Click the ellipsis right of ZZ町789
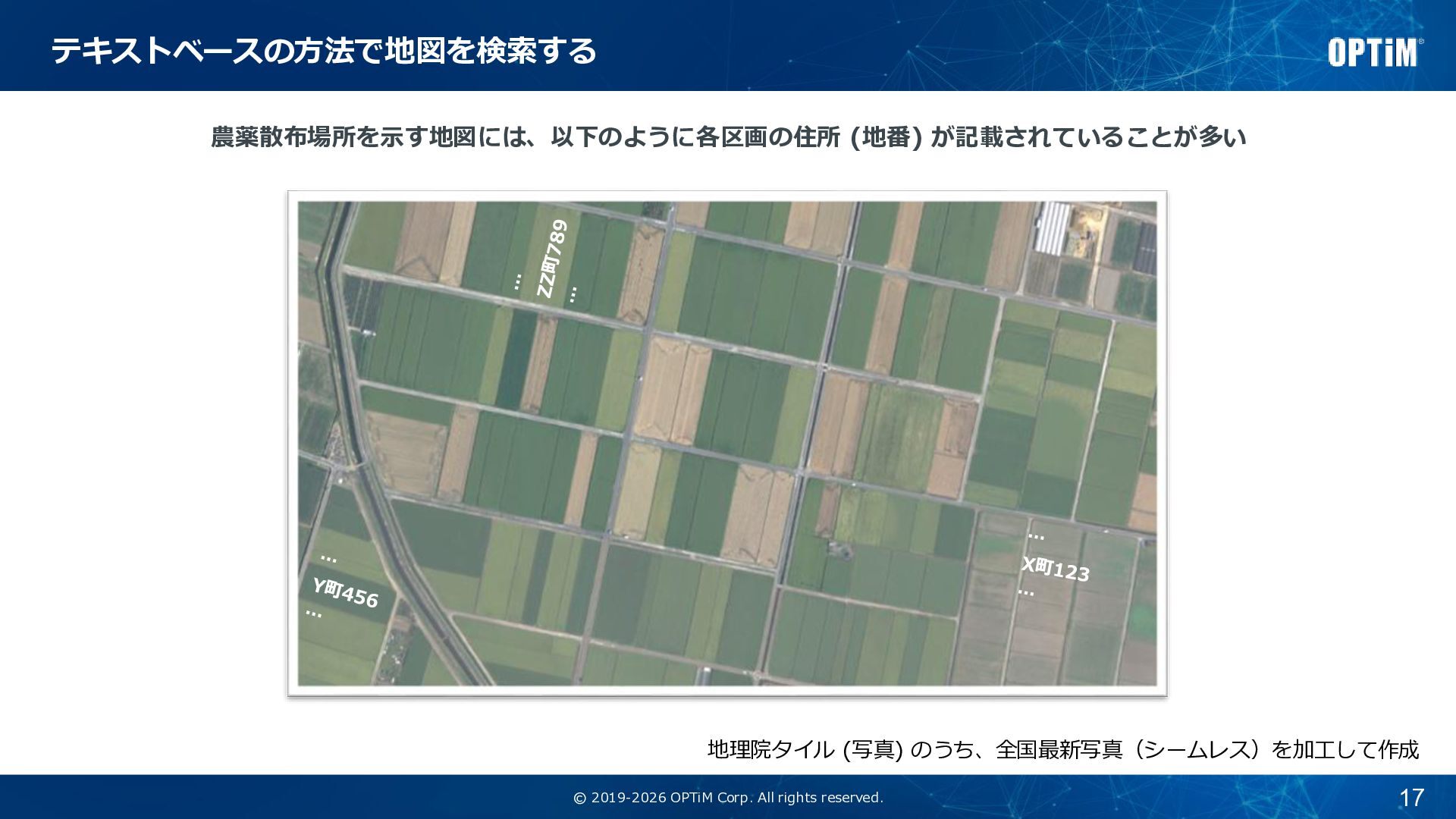1456x819 pixels. (x=573, y=293)
